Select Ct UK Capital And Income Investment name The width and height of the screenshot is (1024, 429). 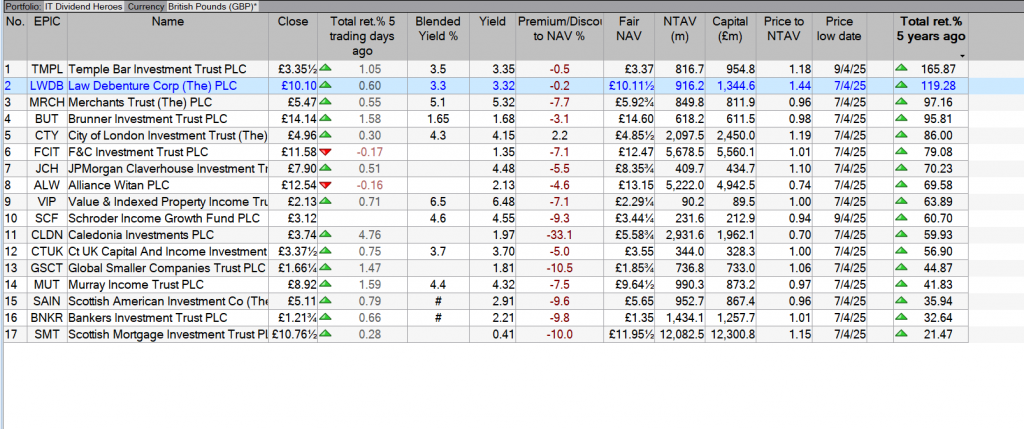(x=167, y=252)
